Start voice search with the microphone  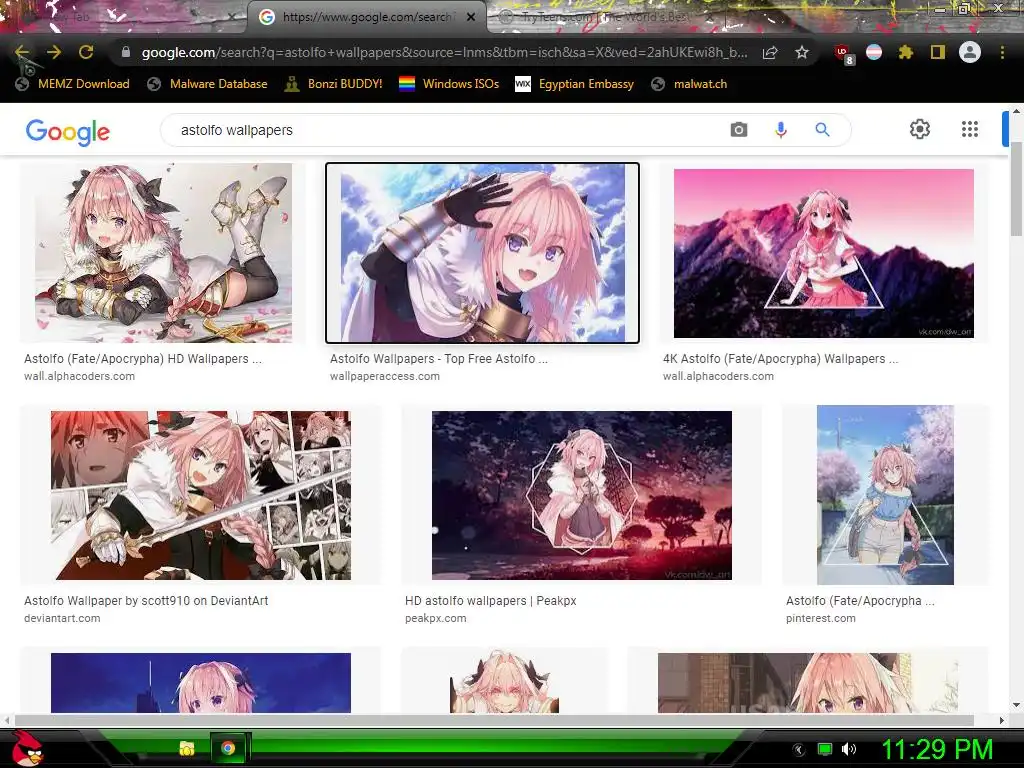[780, 129]
